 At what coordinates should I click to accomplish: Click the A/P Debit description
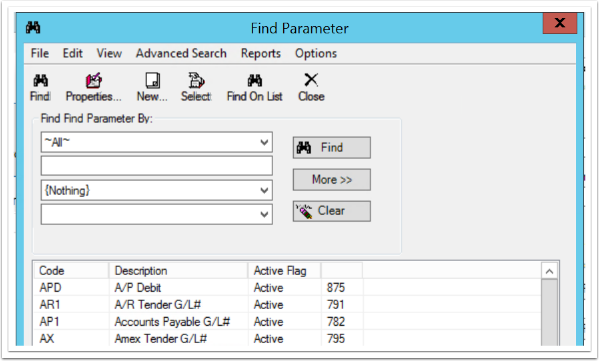138,287
